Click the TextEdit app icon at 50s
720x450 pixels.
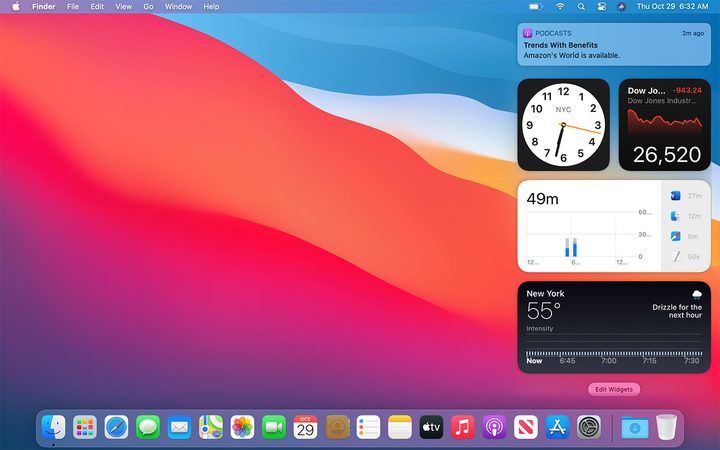pos(675,256)
